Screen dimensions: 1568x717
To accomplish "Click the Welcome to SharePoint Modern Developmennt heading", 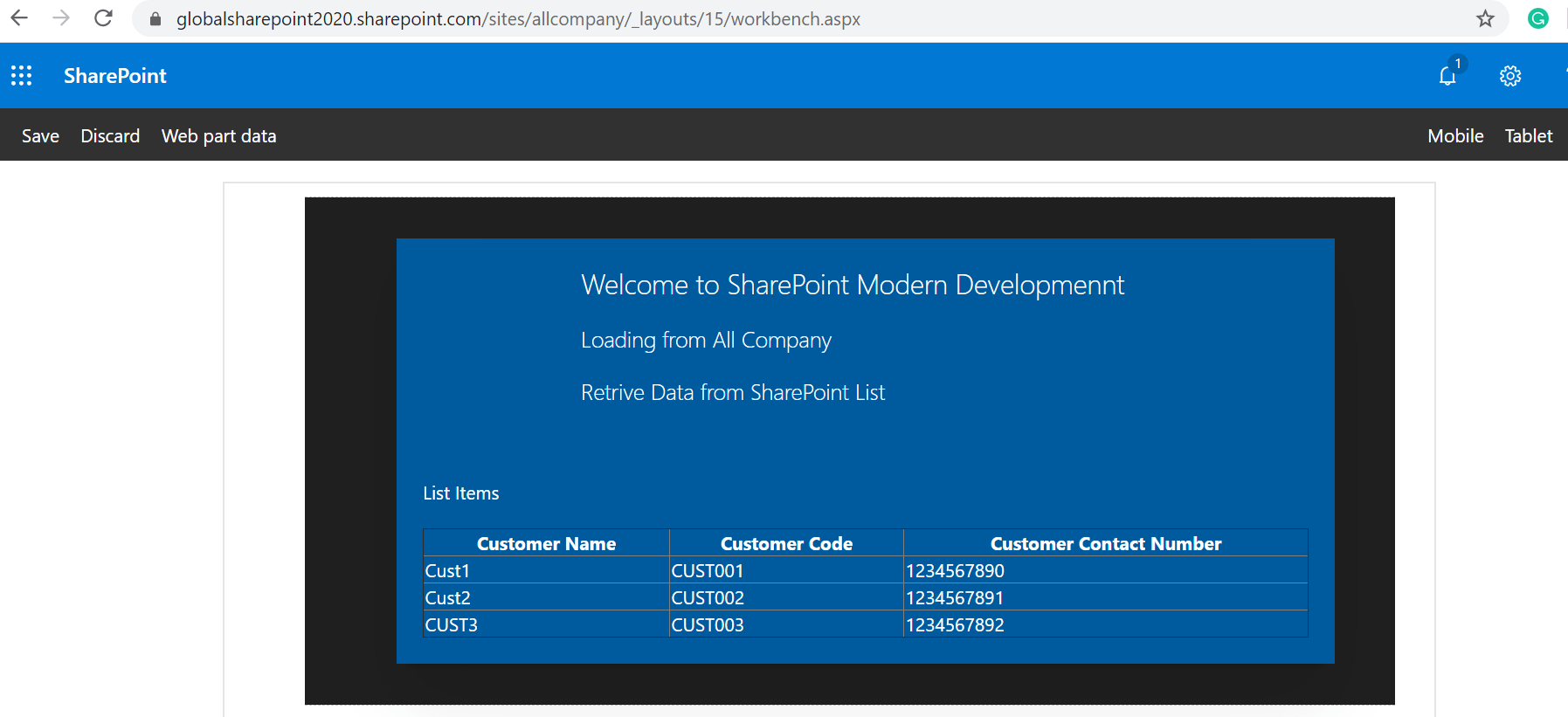I will pos(853,286).
